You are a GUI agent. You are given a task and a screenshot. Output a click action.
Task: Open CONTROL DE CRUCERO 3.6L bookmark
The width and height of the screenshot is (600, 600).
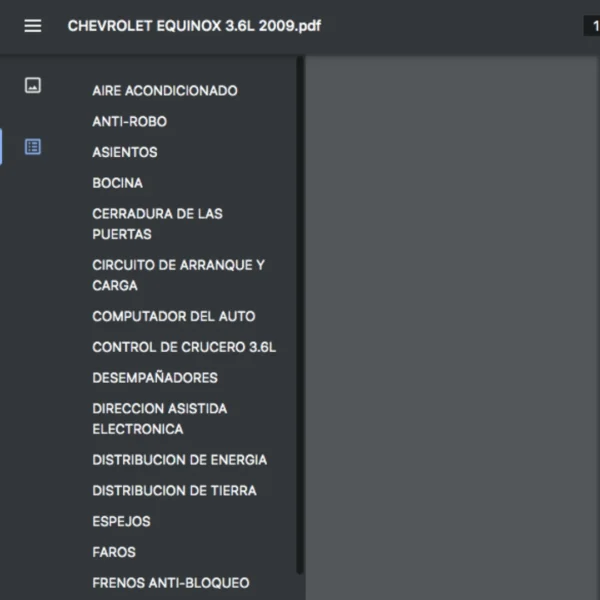[184, 348]
